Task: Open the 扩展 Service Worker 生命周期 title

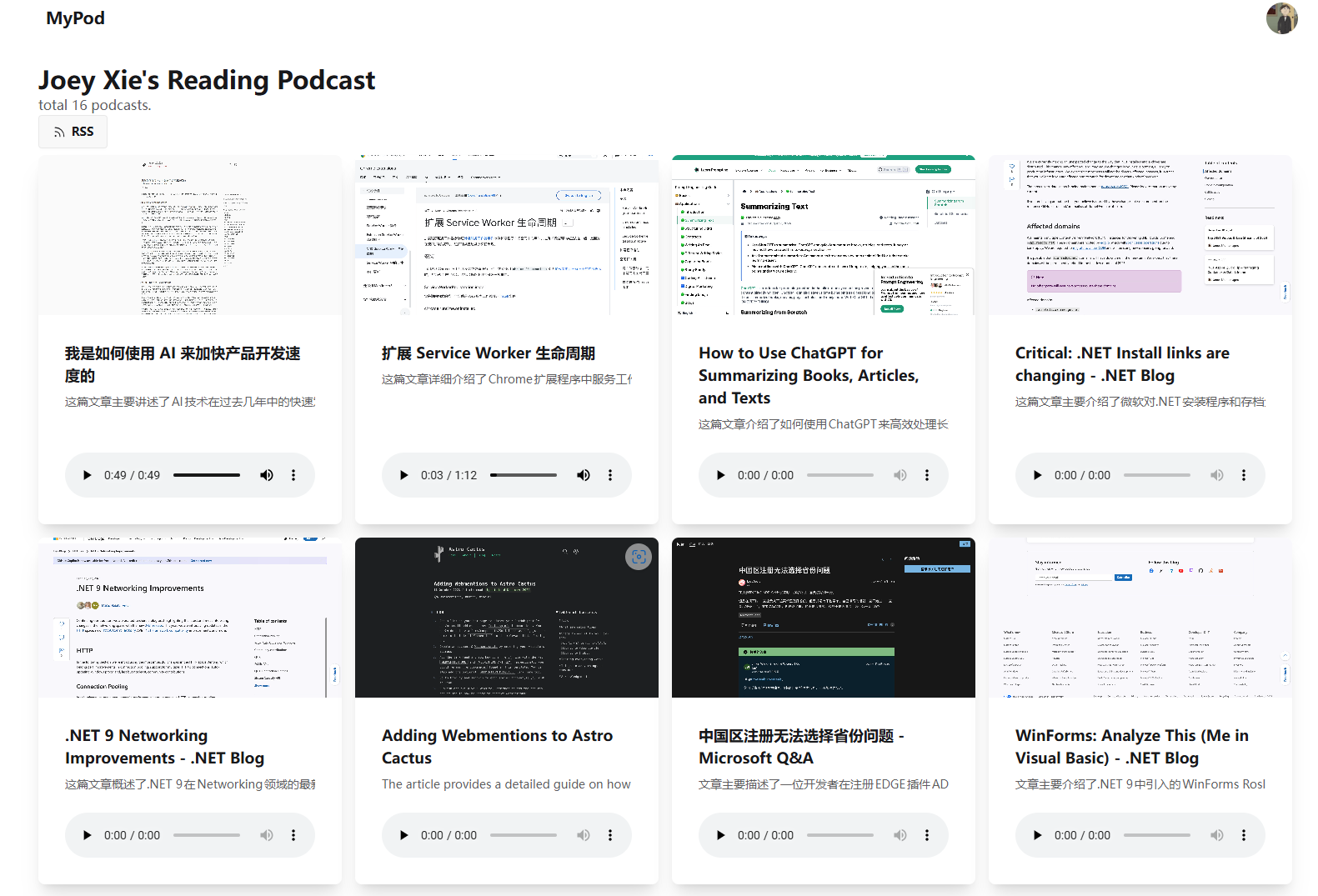Action: (x=489, y=353)
